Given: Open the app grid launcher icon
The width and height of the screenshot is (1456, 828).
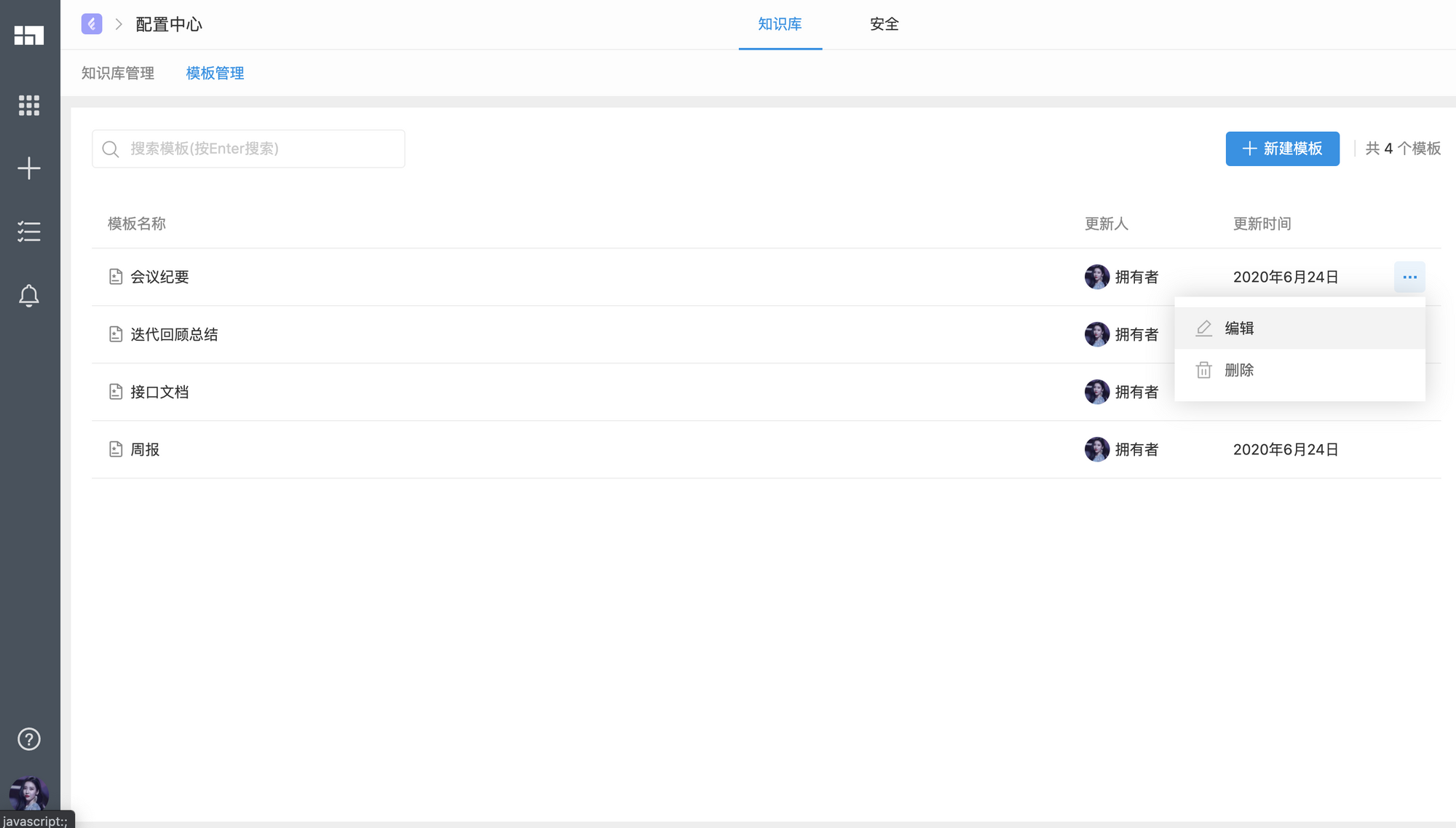Looking at the screenshot, I should pos(29,106).
